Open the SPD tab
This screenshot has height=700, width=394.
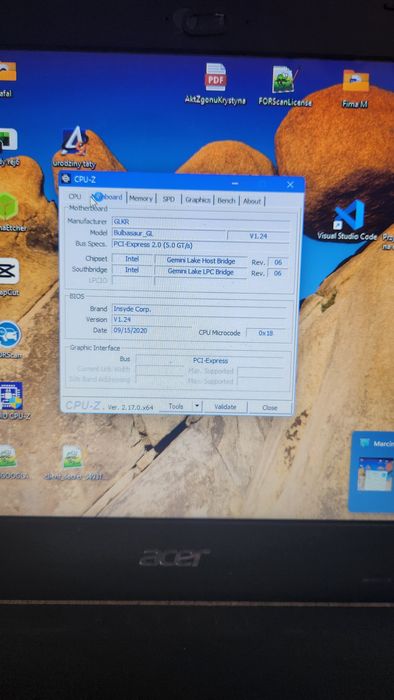click(x=169, y=200)
